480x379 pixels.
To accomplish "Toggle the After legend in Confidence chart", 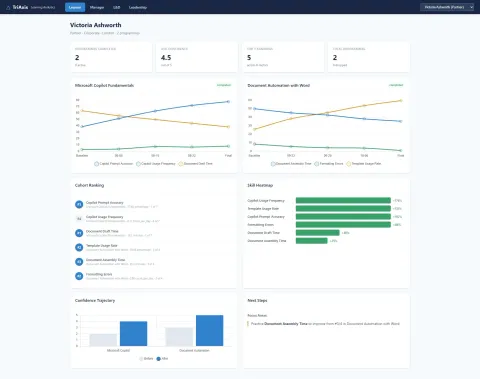I will tap(162, 359).
